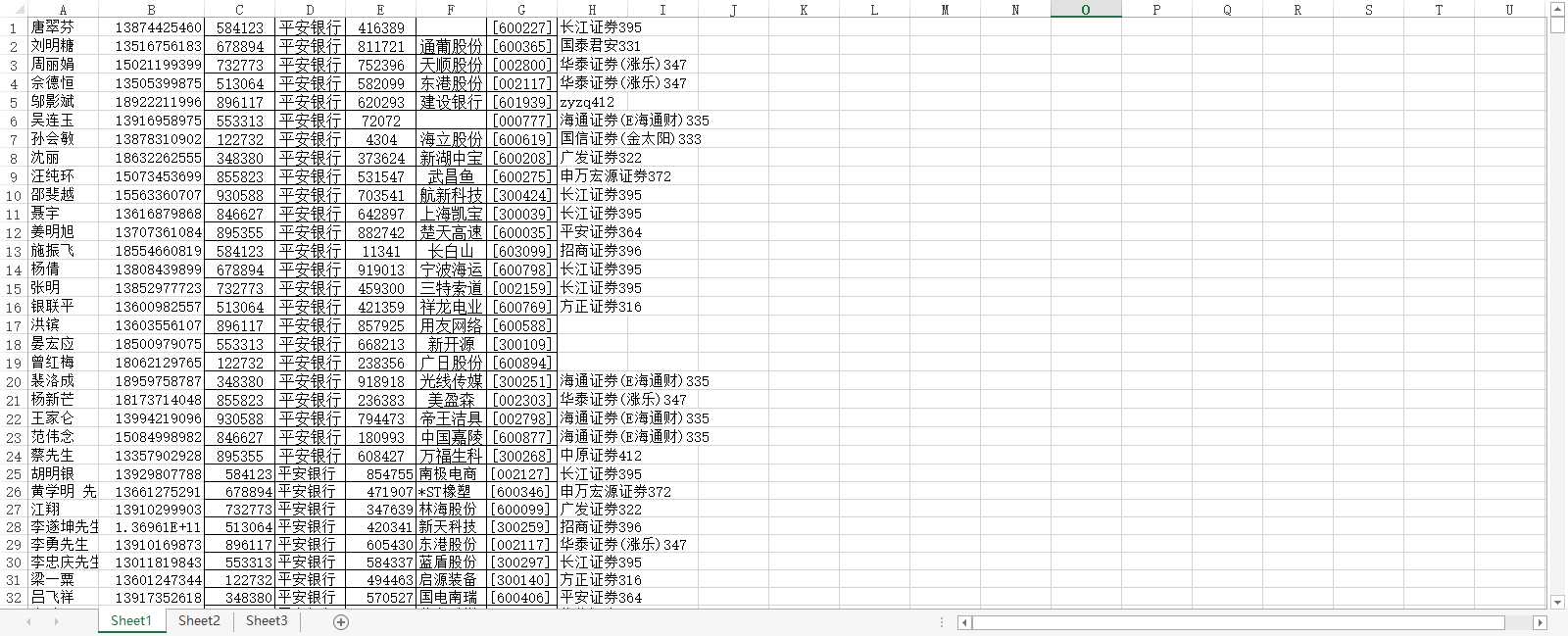This screenshot has width=1568, height=636.
Task: Click phone number 13917352618
Action: coord(151,598)
